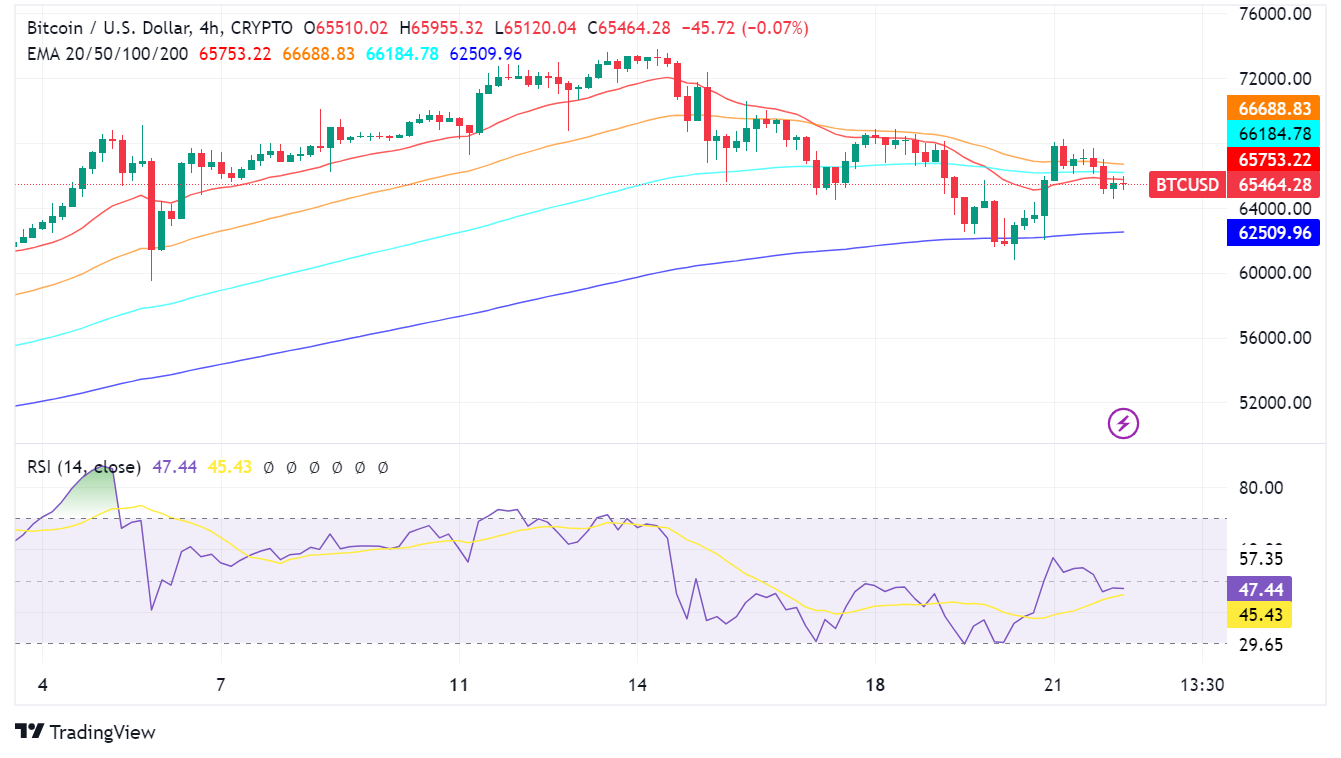
Task: Click the 13:30 time axis label
Action: 1202,685
